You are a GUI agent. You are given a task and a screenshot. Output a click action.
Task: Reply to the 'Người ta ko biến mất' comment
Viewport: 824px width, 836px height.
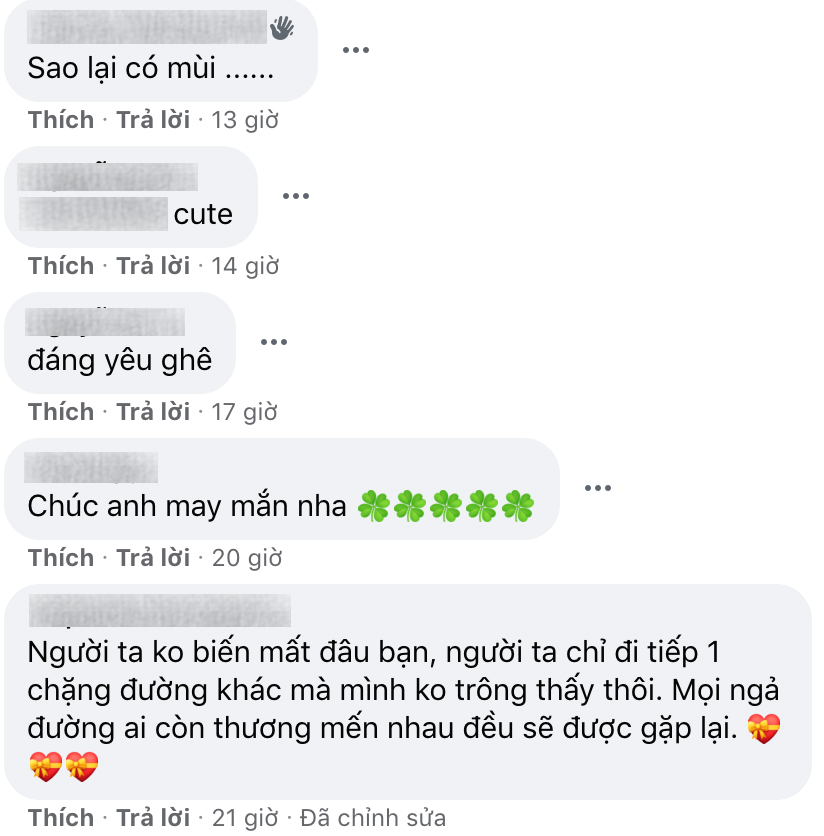pyautogui.click(x=153, y=818)
